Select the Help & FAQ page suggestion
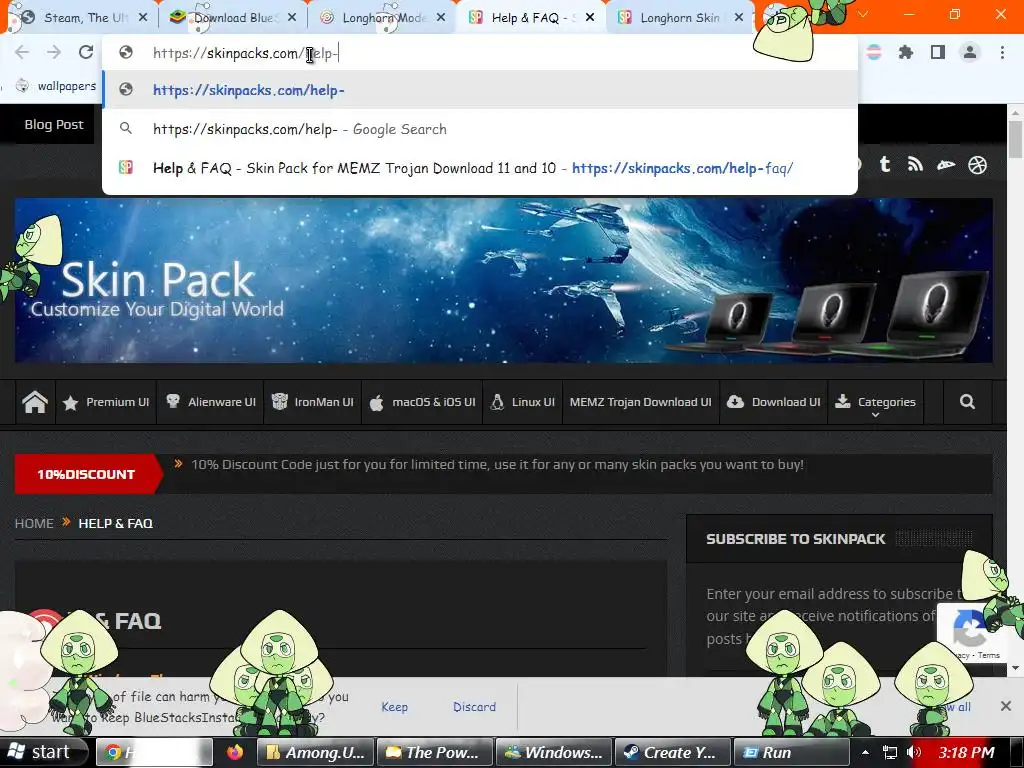Viewport: 1024px width, 768px height. [x=480, y=168]
